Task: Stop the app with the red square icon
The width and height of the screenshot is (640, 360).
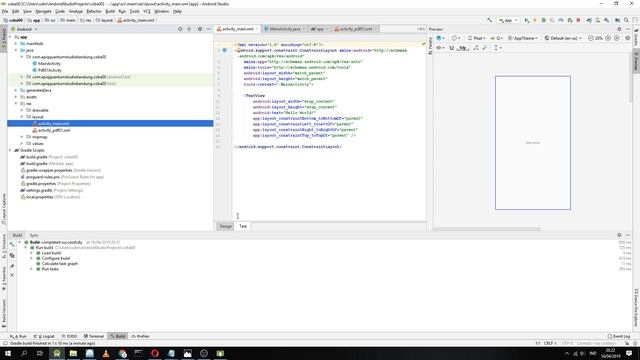Action: [578, 20]
